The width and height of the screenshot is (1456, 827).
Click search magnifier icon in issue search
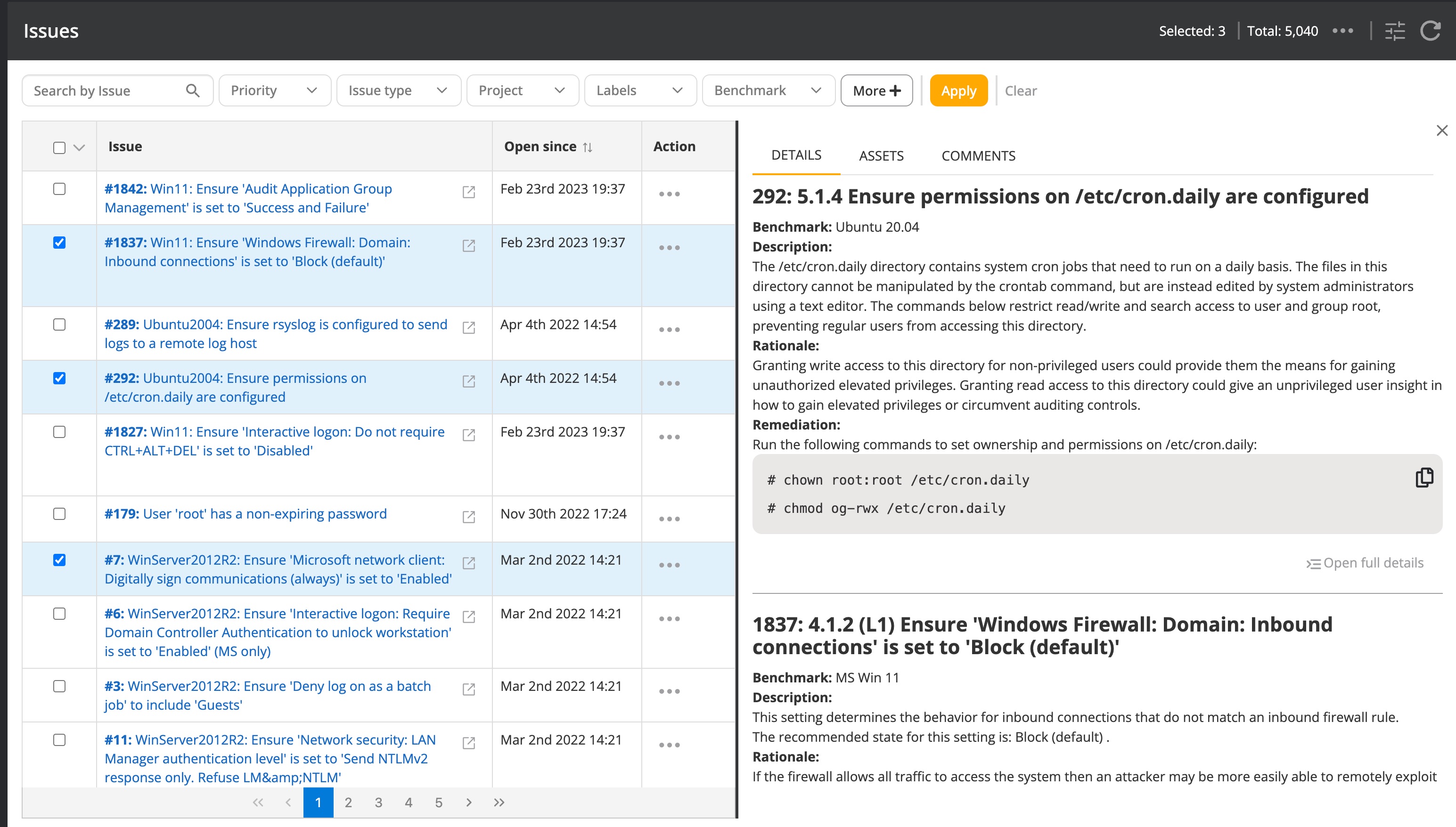coord(193,91)
